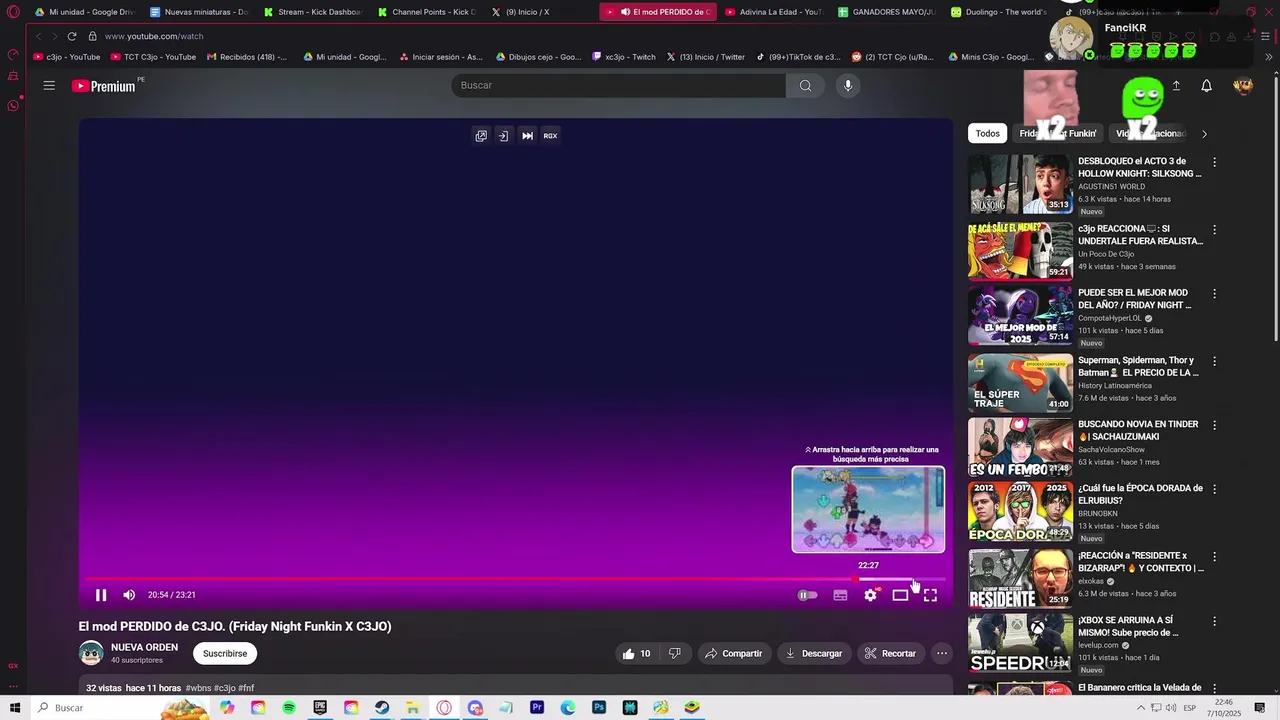Open the account avatar menu

click(1243, 86)
